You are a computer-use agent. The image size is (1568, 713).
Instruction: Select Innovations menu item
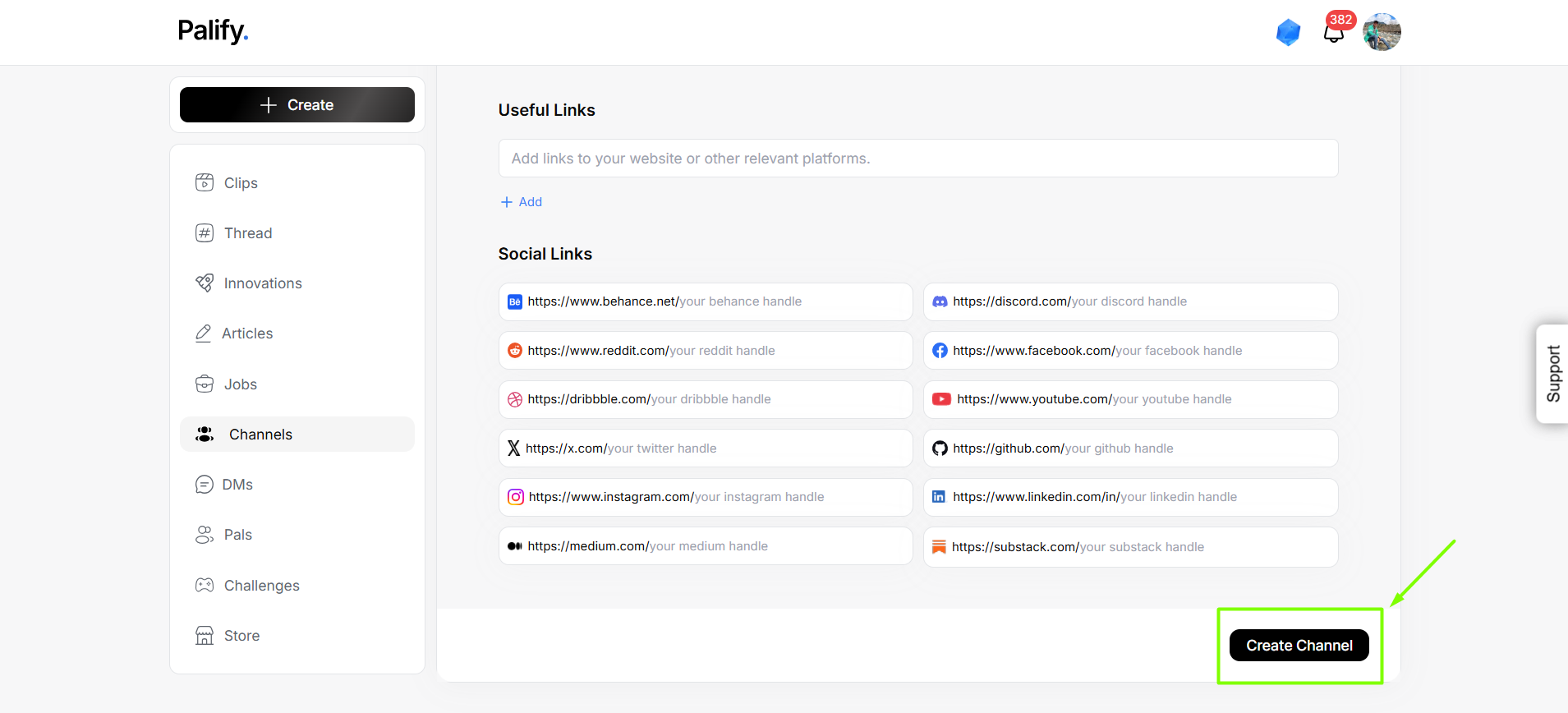pos(297,283)
